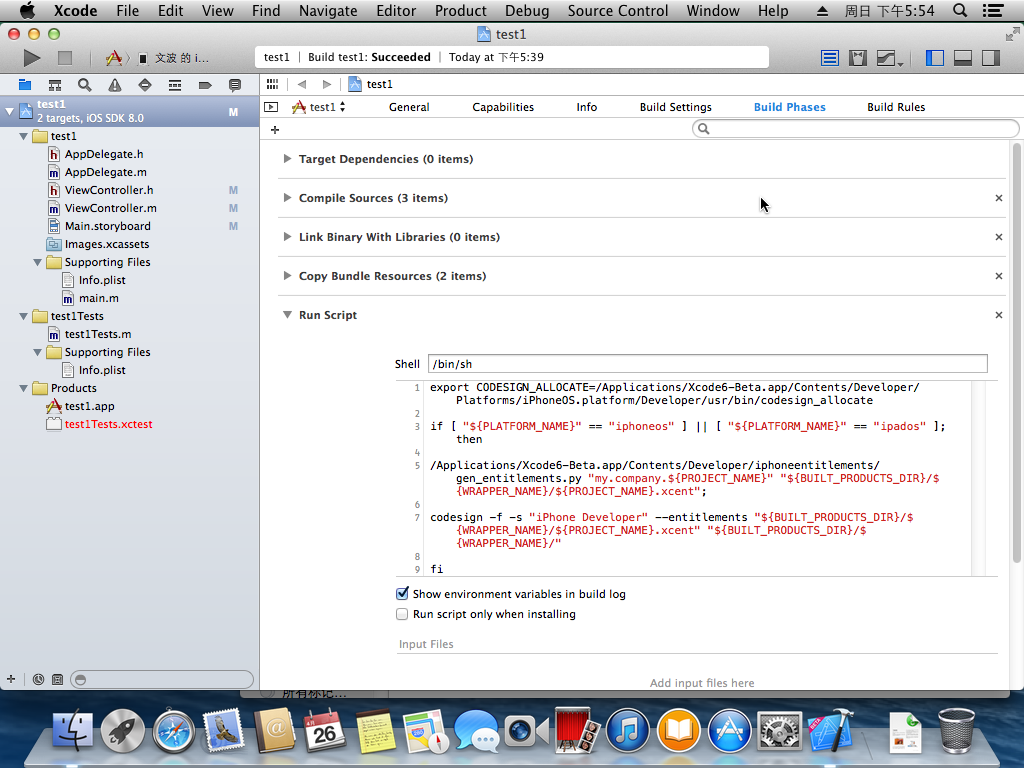This screenshot has height=768, width=1024.
Task: Toggle the Debug area visibility
Action: pyautogui.click(x=963, y=58)
